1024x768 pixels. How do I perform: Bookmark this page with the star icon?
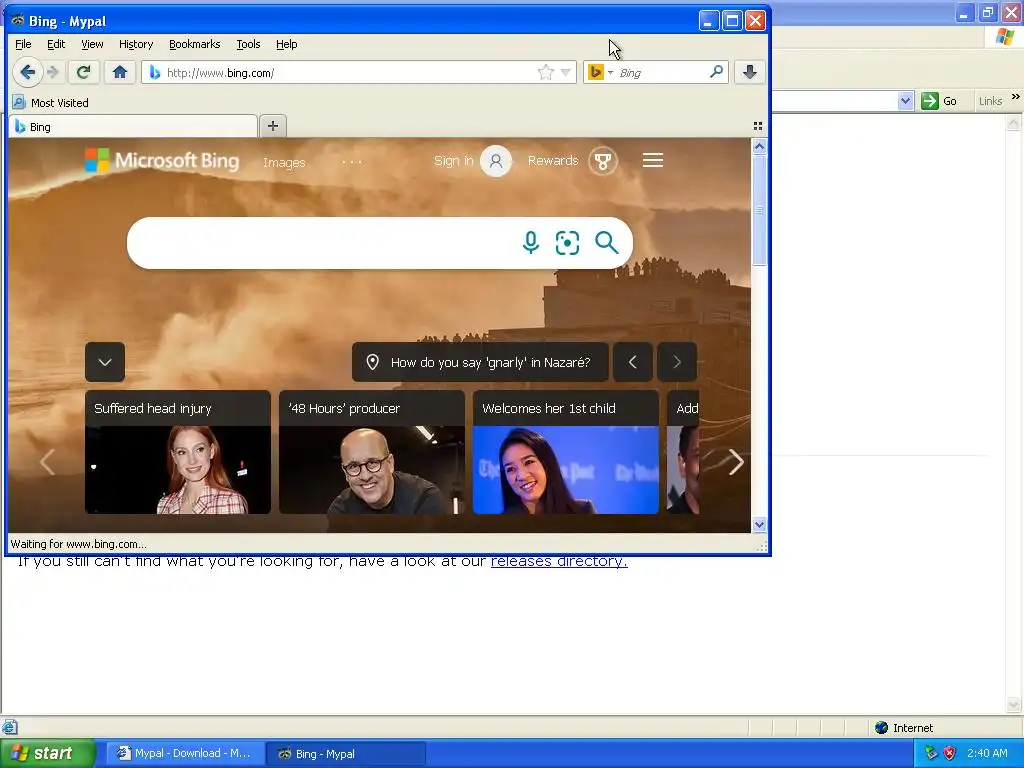(x=545, y=72)
